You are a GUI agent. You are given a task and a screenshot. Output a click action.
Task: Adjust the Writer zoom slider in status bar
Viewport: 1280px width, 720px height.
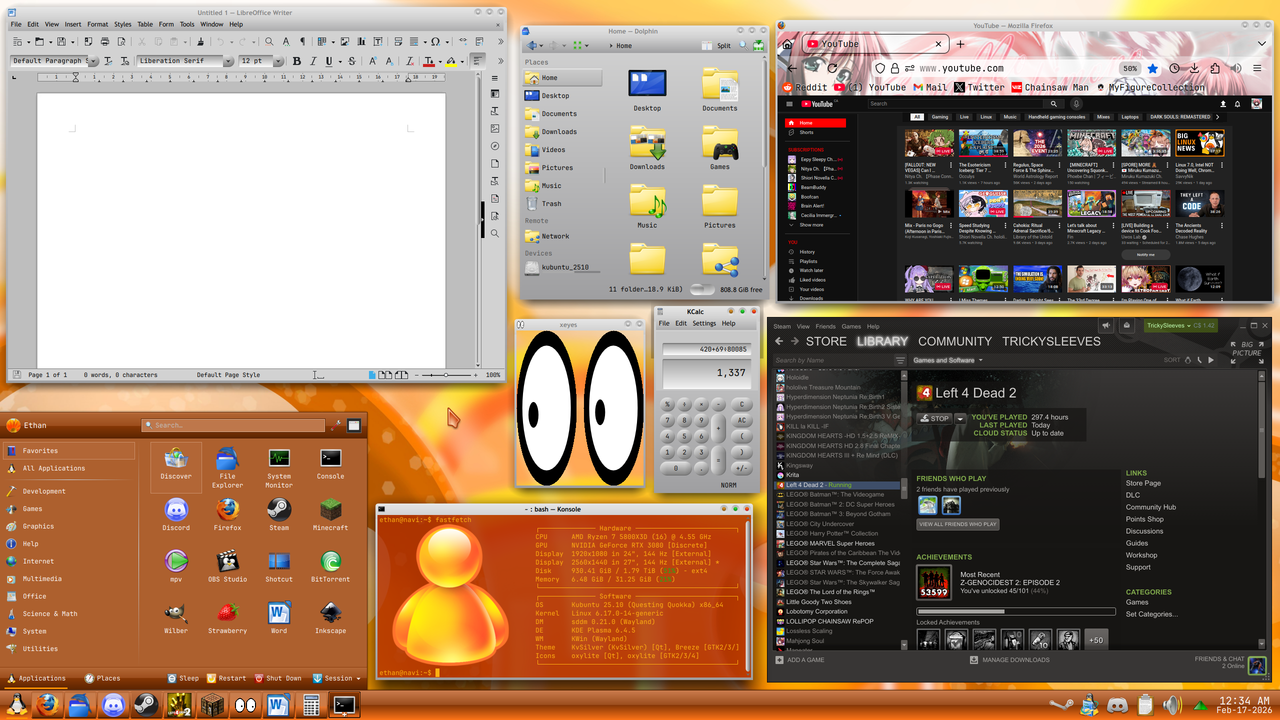pyautogui.click(x=447, y=375)
